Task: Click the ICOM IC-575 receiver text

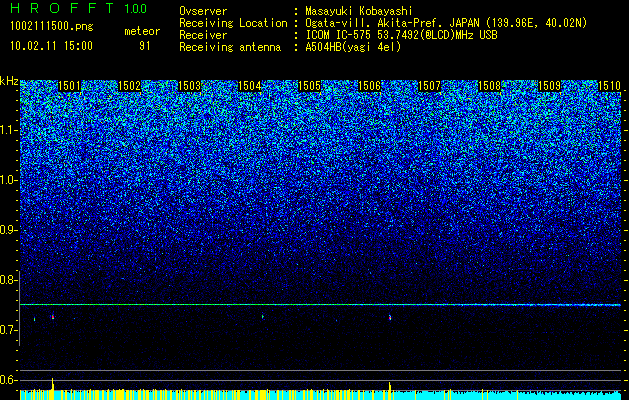Action: coord(401,35)
